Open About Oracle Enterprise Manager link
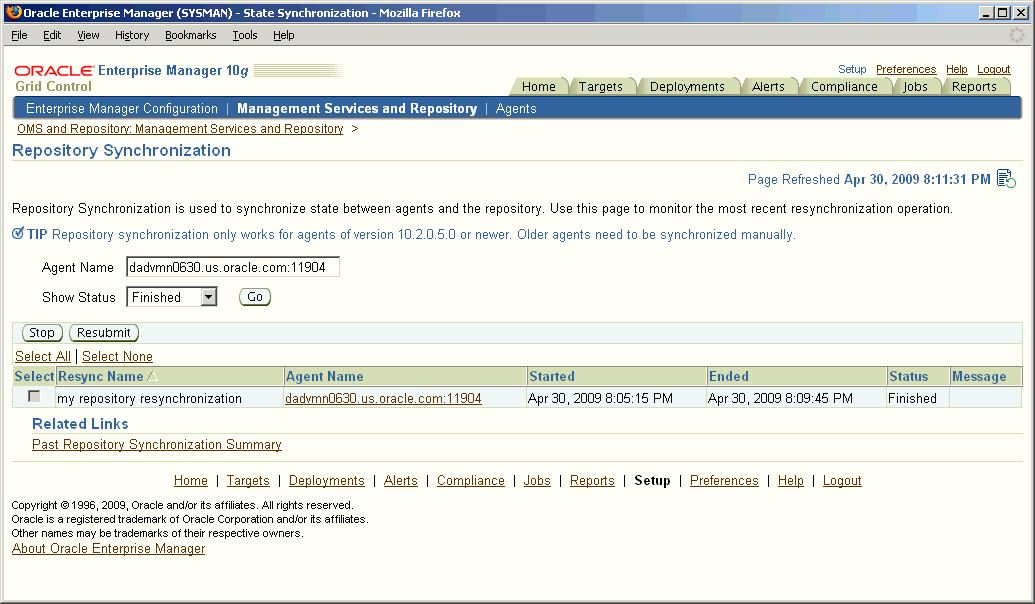This screenshot has width=1035, height=604. pos(108,549)
